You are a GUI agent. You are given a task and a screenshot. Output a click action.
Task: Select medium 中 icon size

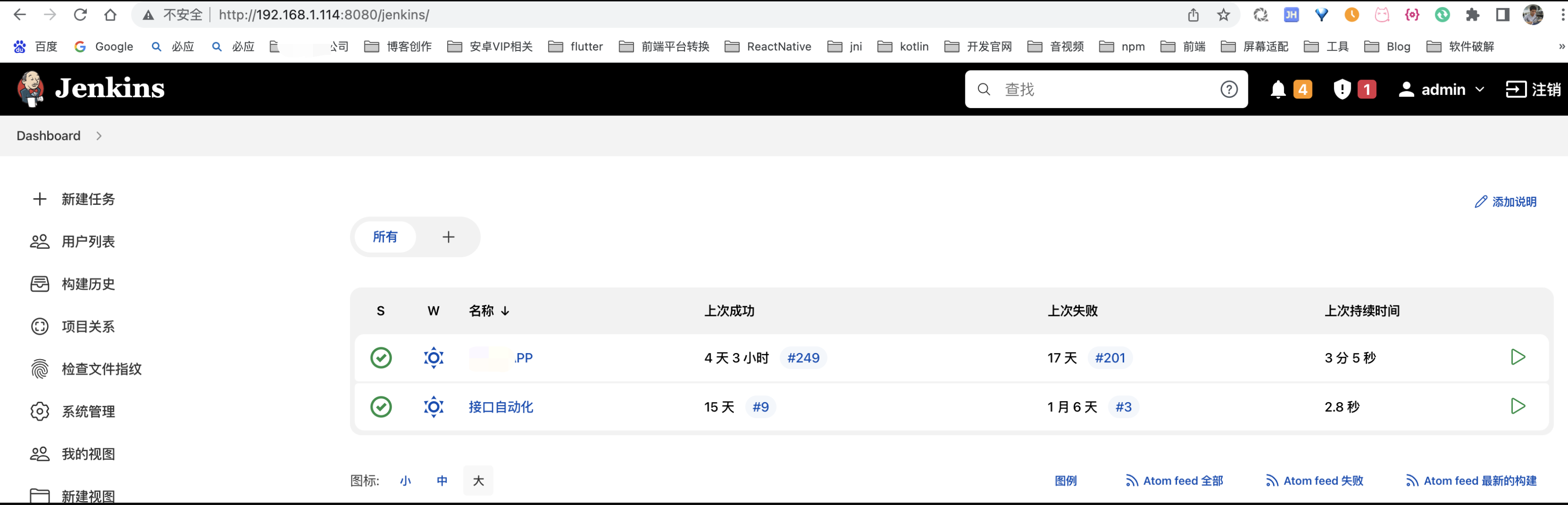pyautogui.click(x=442, y=481)
